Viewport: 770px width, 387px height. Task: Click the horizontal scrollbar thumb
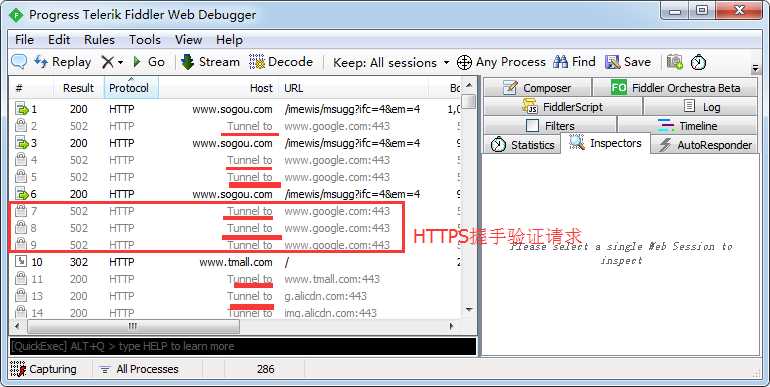(x=133, y=326)
